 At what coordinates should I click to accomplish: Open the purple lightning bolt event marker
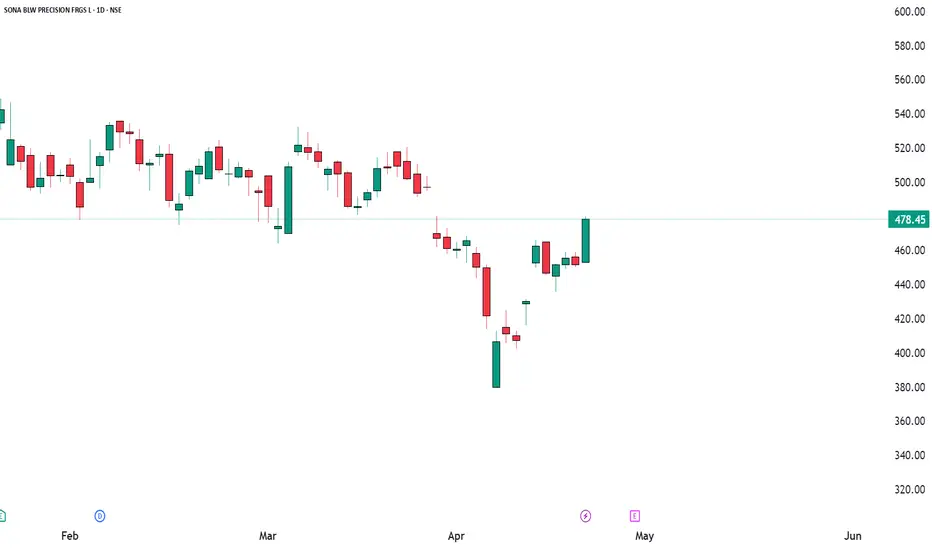(585, 516)
